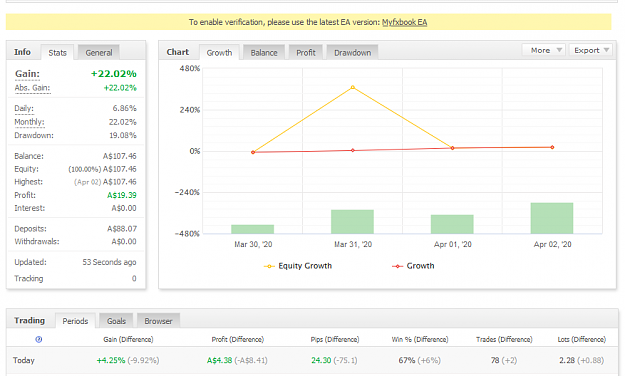Image resolution: width=625 pixels, height=376 pixels.
Task: Click the Apr 02 growth data point
Action: click(x=552, y=148)
